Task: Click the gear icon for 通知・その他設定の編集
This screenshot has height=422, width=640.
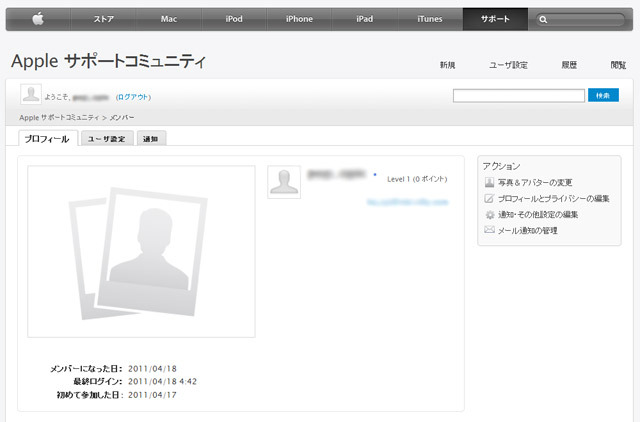Action: 489,215
